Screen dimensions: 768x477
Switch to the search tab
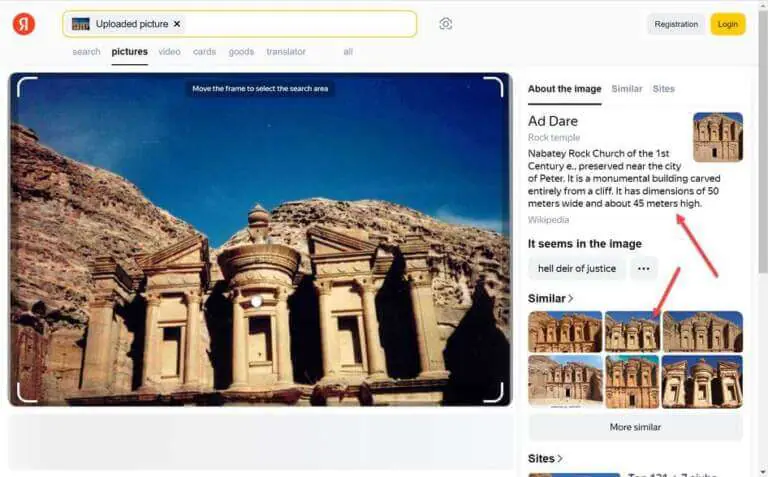[86, 51]
